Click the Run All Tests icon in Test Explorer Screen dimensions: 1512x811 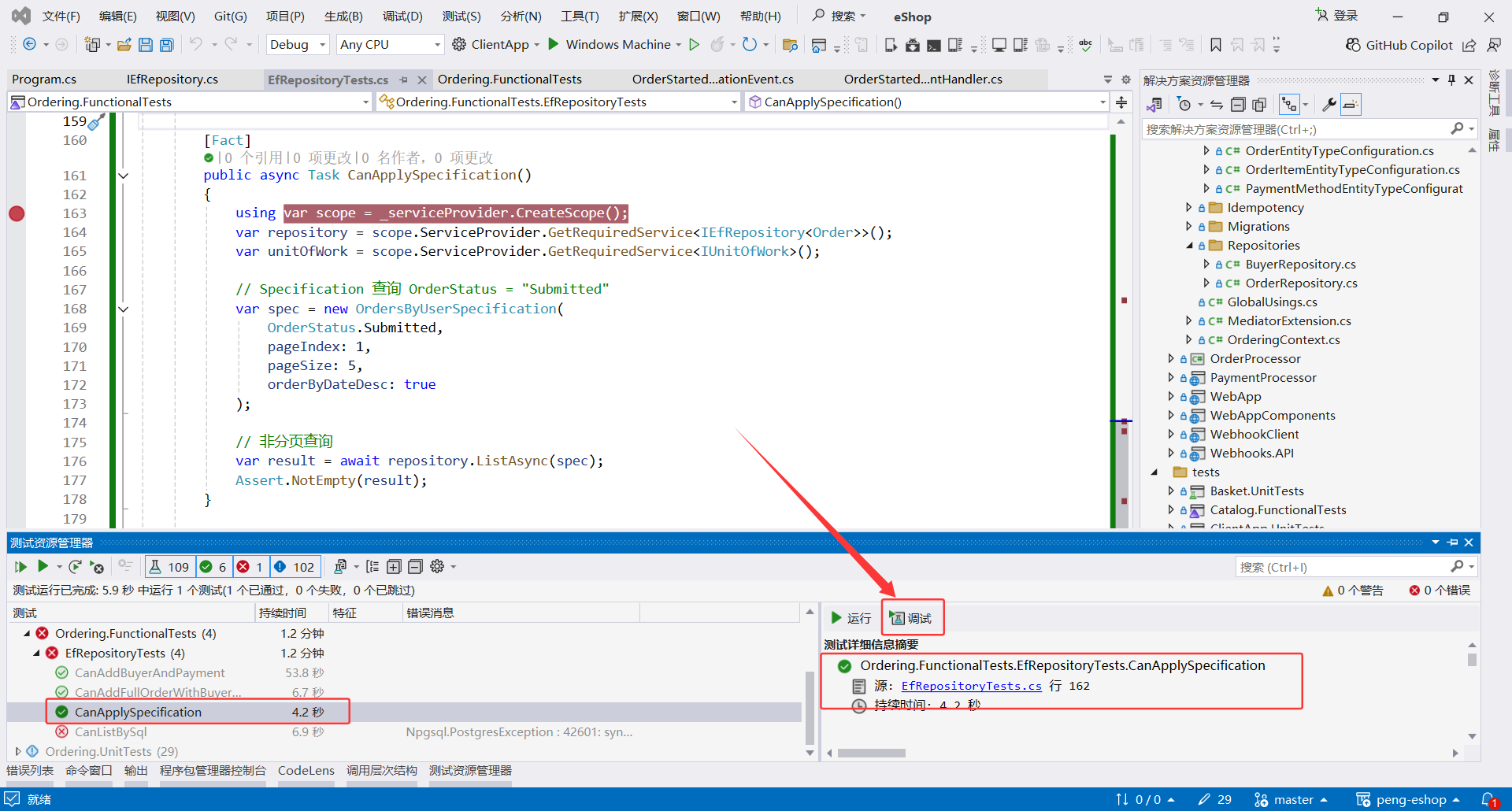coord(20,566)
